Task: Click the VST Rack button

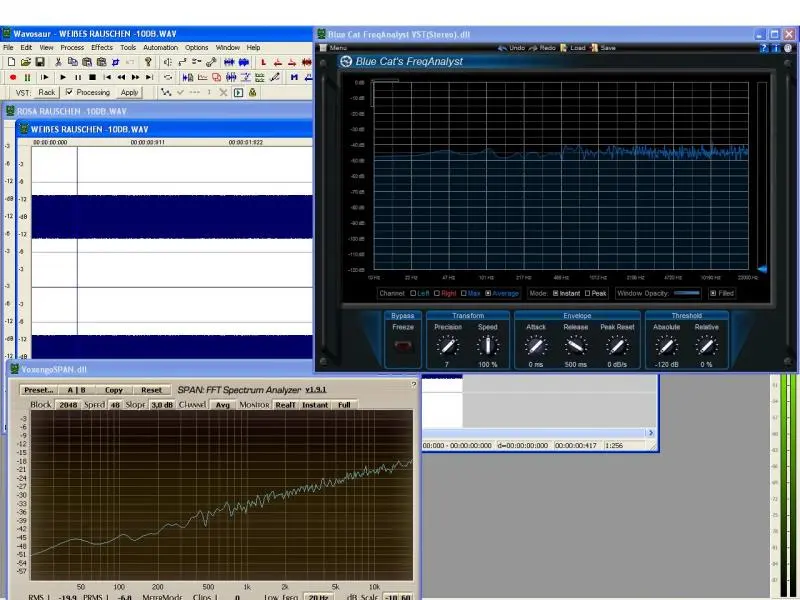Action: [x=46, y=92]
